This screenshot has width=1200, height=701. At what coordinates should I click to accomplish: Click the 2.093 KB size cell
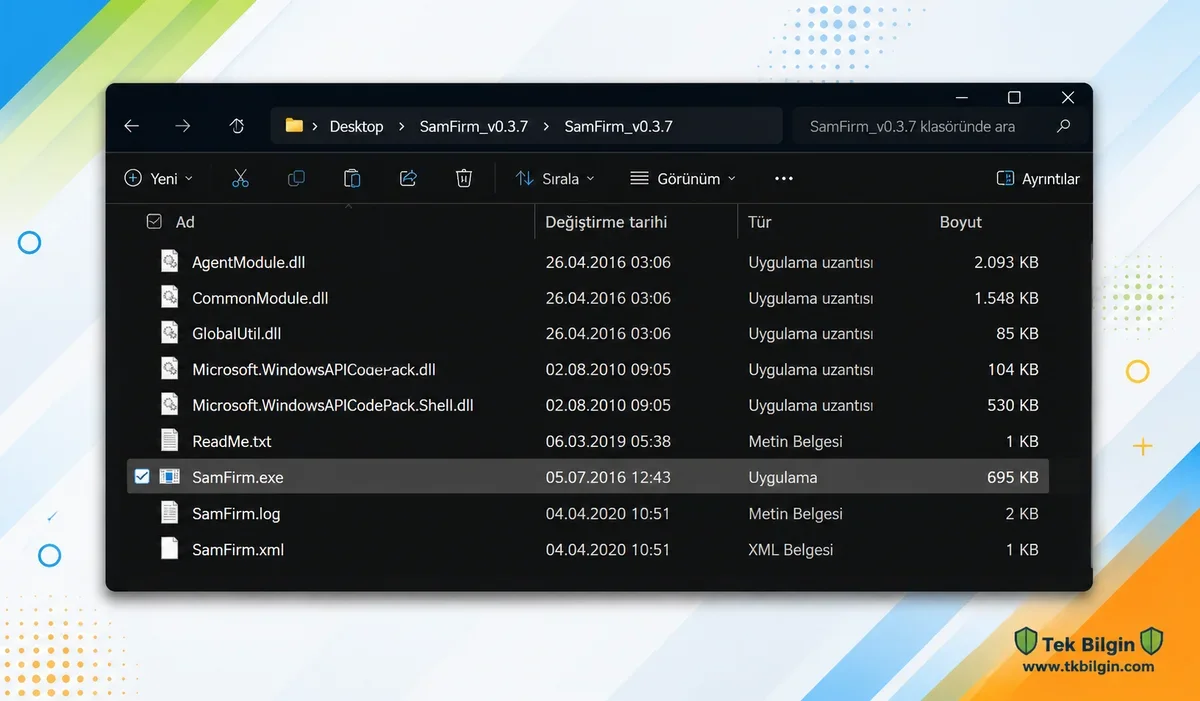click(x=1006, y=262)
